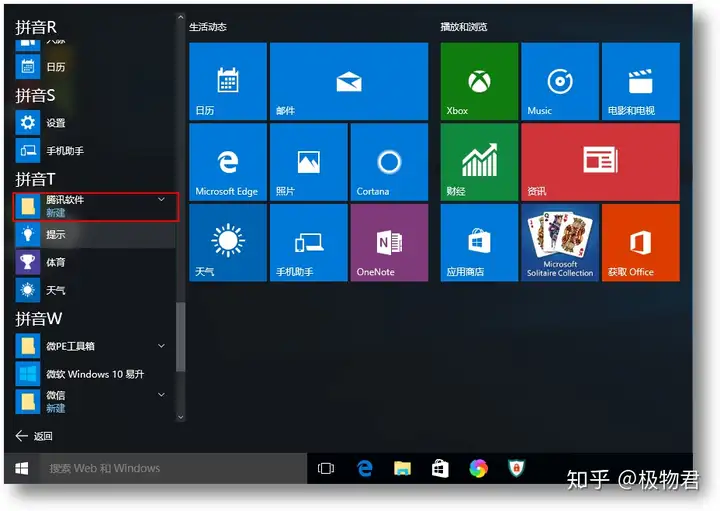This screenshot has width=720, height=511.
Task: Open the 日历 calendar tile
Action: coord(228,81)
